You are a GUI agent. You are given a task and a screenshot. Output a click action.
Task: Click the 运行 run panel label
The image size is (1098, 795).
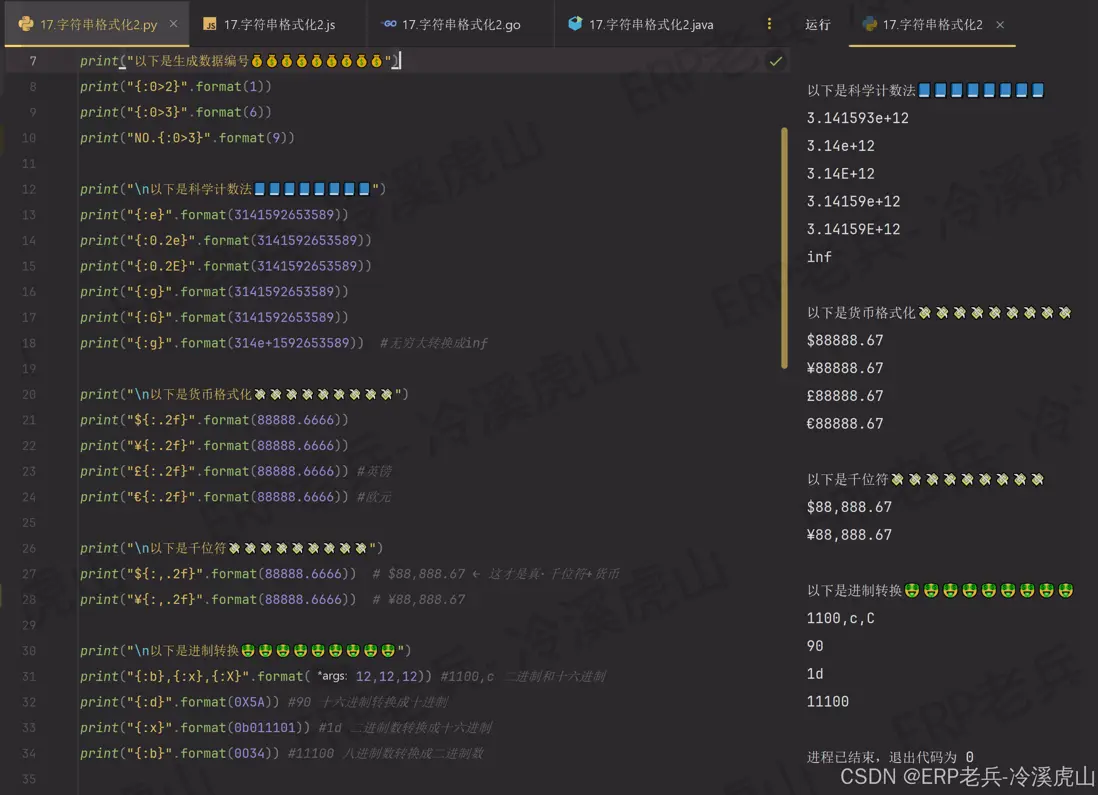click(817, 25)
